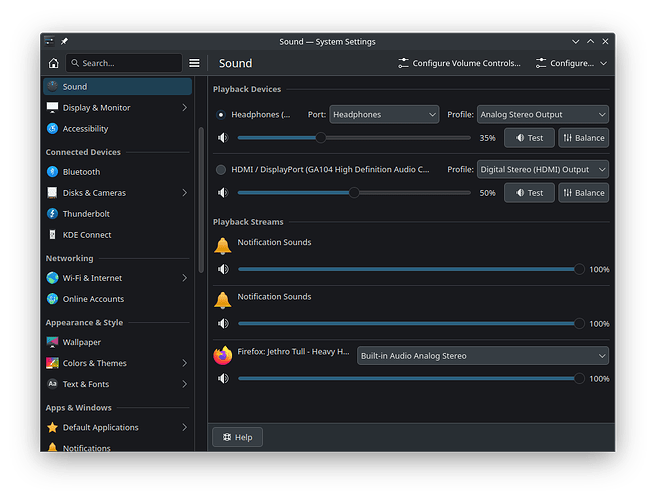Screen dimensions: 656x500
Task: Select HDMI / DisplayPort as default device
Action: pos(221,170)
